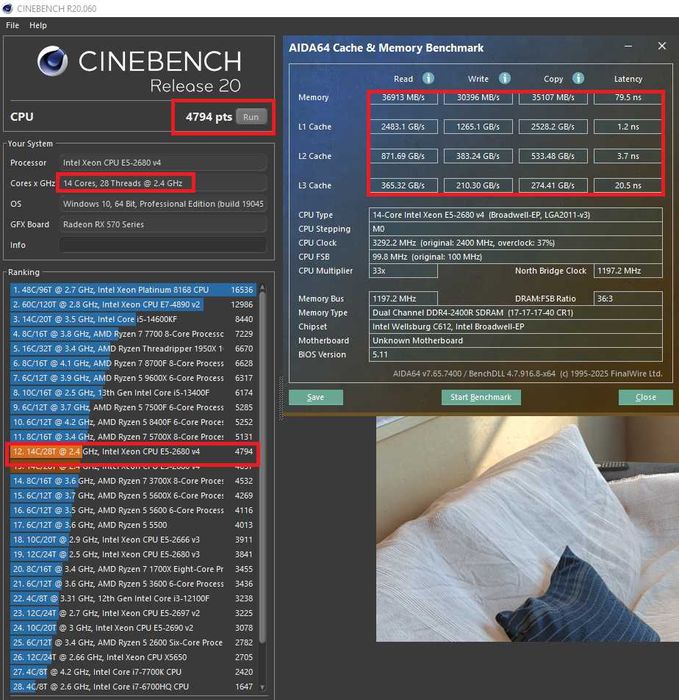This screenshot has width=679, height=700.
Task: Select ranking row Intel Xeon Platinum 8168
Action: 133,290
